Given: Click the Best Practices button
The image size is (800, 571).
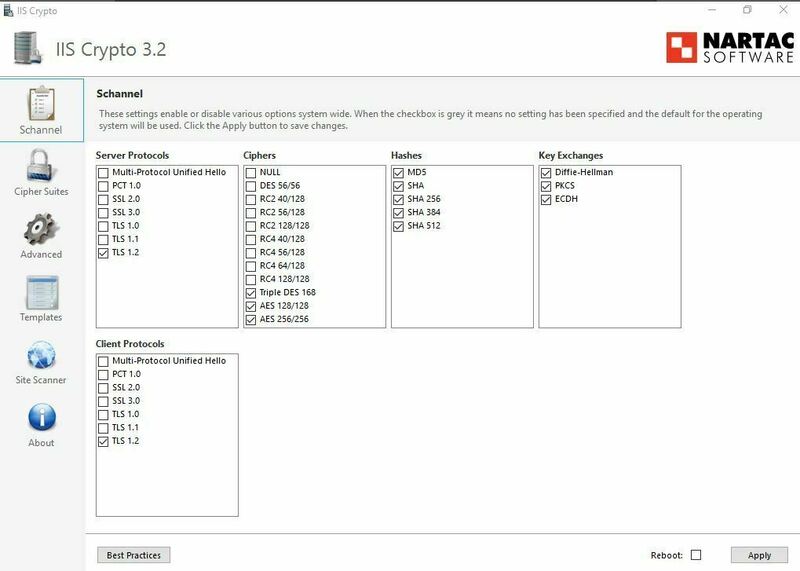Looking at the screenshot, I should 134,555.
